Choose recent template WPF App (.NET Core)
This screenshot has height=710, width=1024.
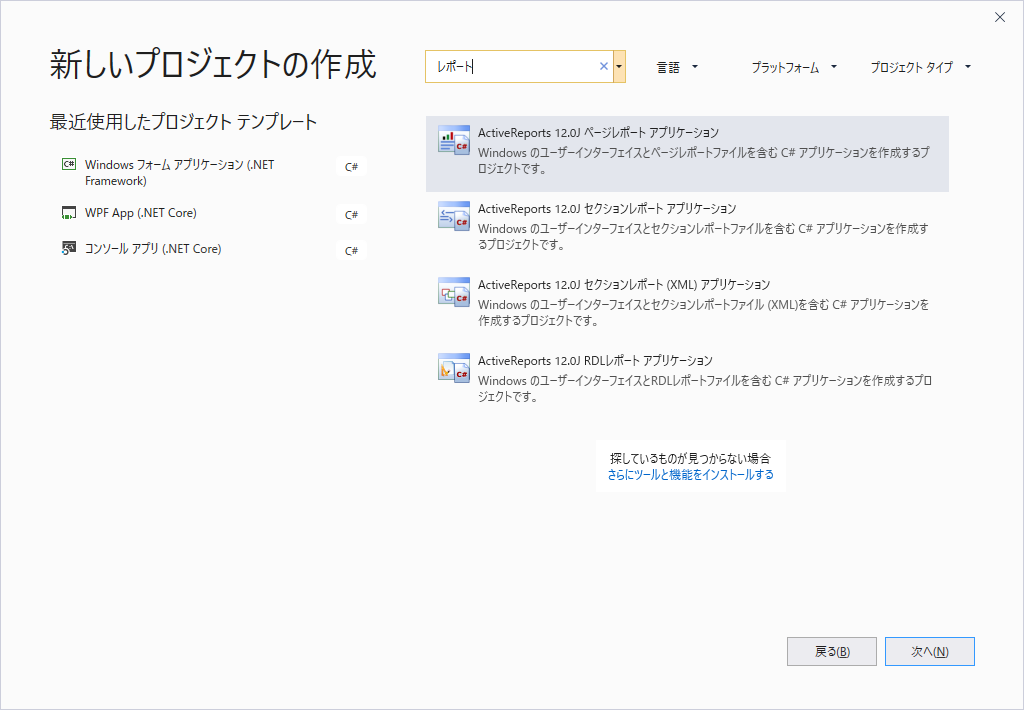point(140,213)
